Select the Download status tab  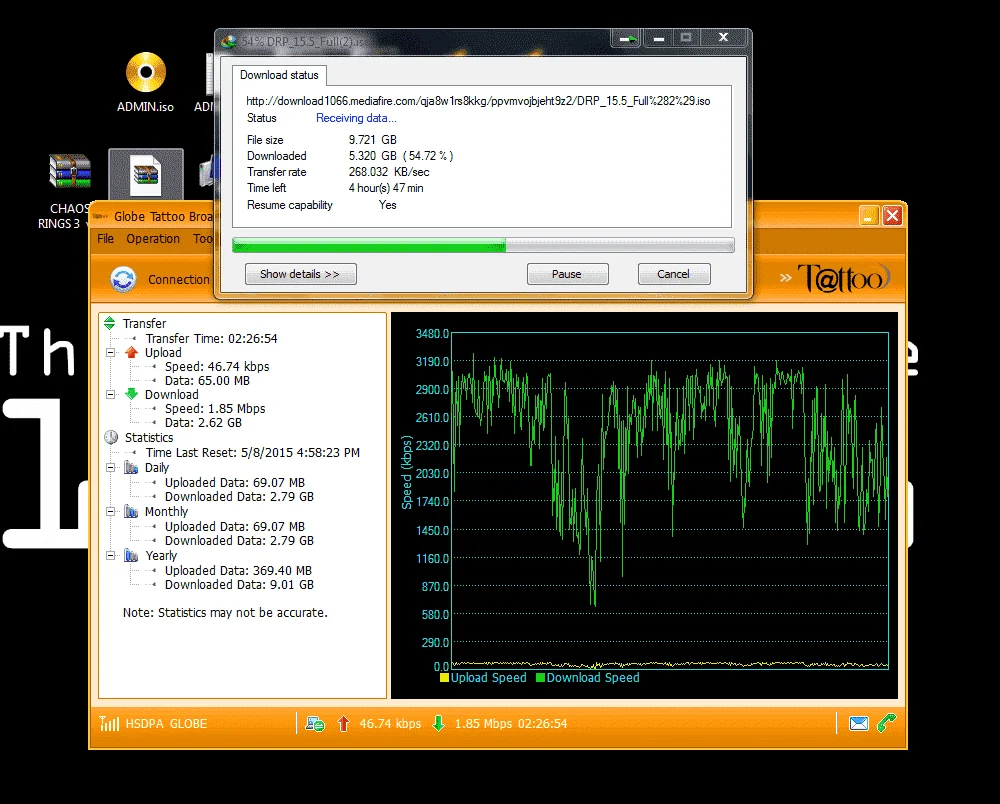[279, 75]
